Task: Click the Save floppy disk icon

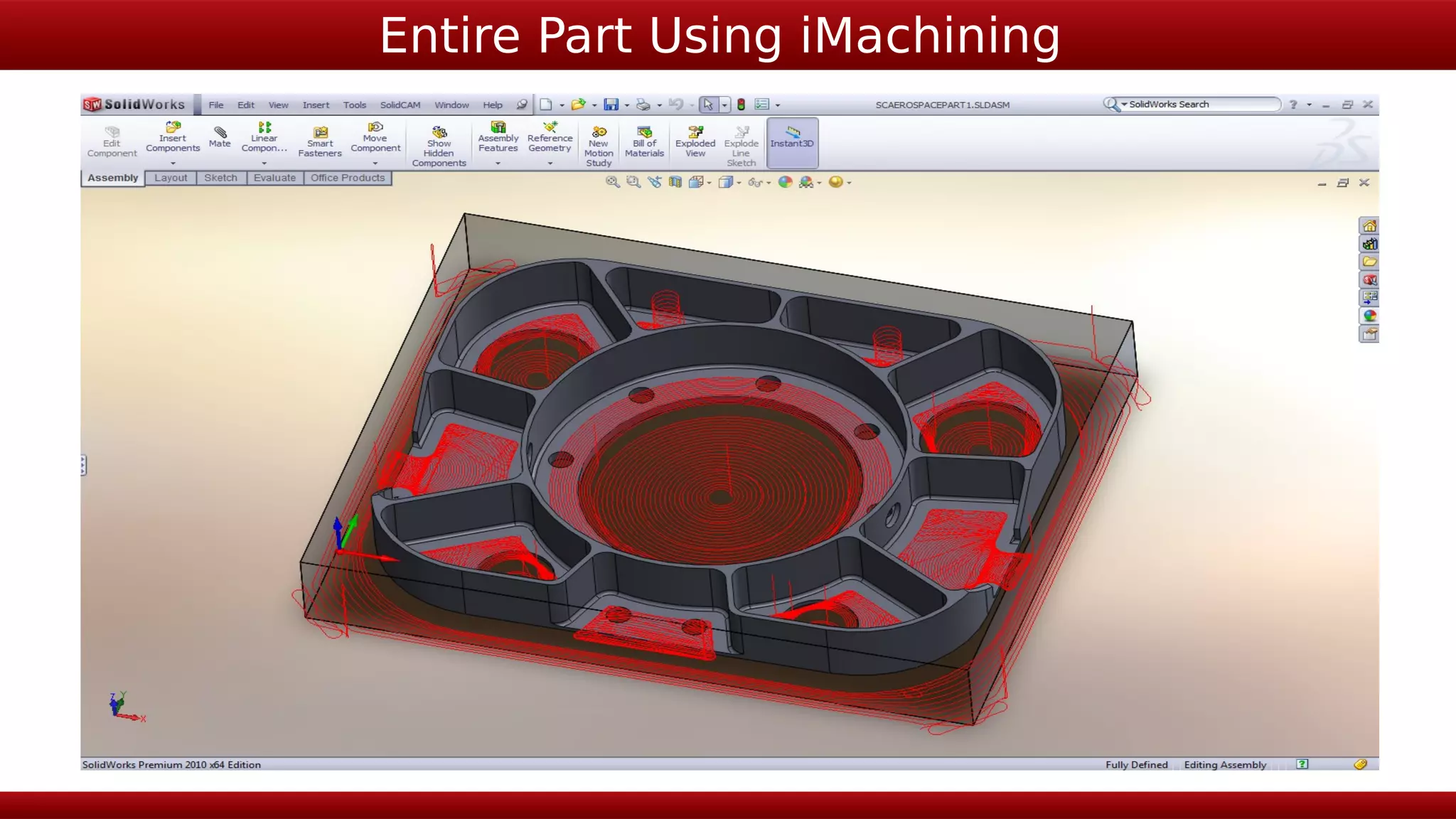Action: pos(611,105)
